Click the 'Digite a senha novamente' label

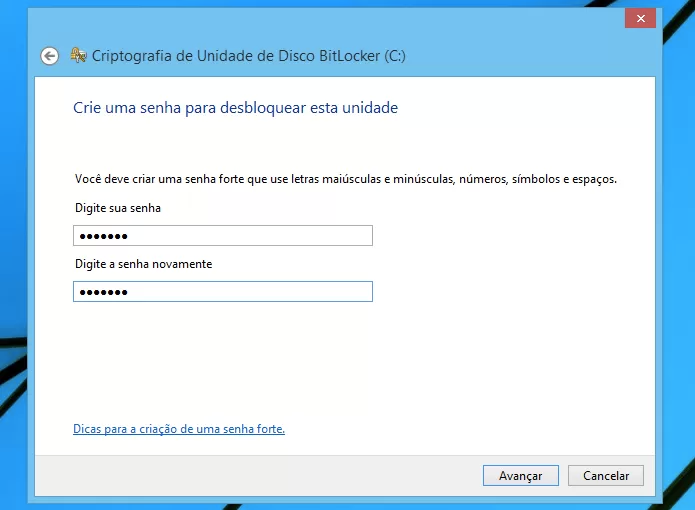click(x=144, y=264)
